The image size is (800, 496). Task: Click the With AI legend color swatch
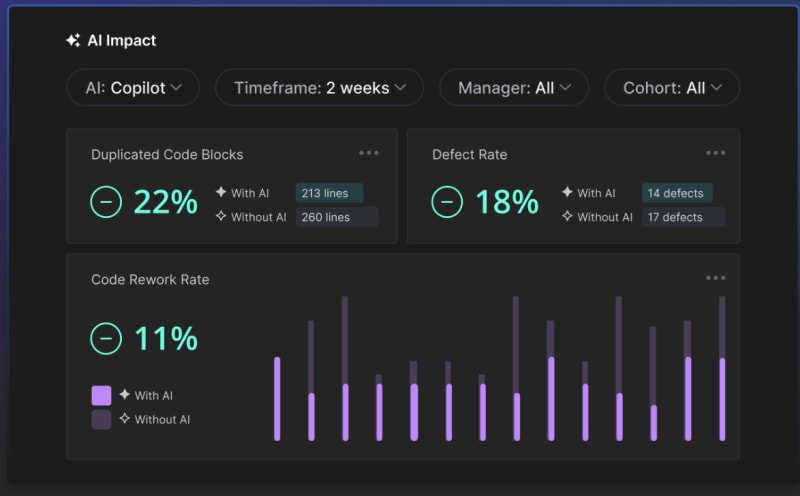(101, 395)
